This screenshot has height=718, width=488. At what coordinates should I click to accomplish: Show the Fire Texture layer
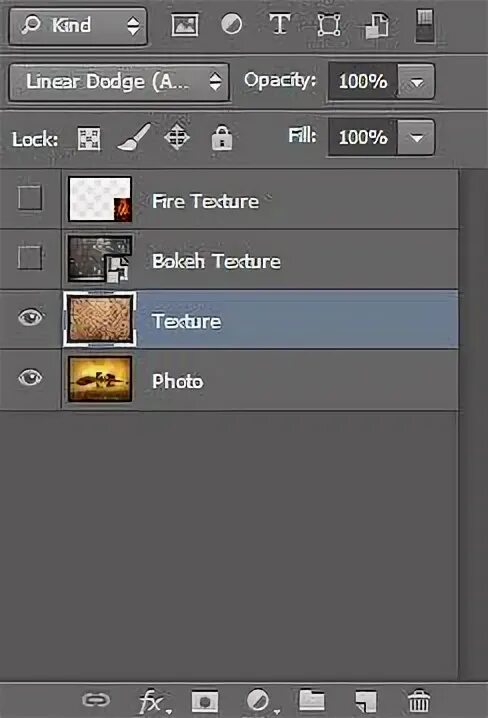pyautogui.click(x=30, y=198)
